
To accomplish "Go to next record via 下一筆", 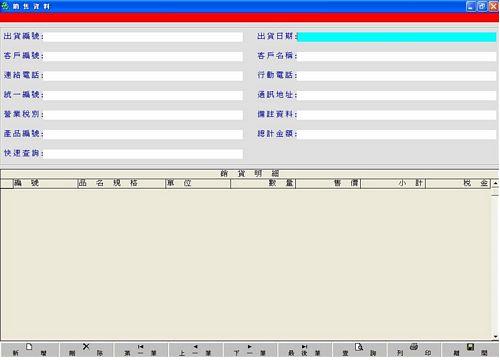I will 250,350.
